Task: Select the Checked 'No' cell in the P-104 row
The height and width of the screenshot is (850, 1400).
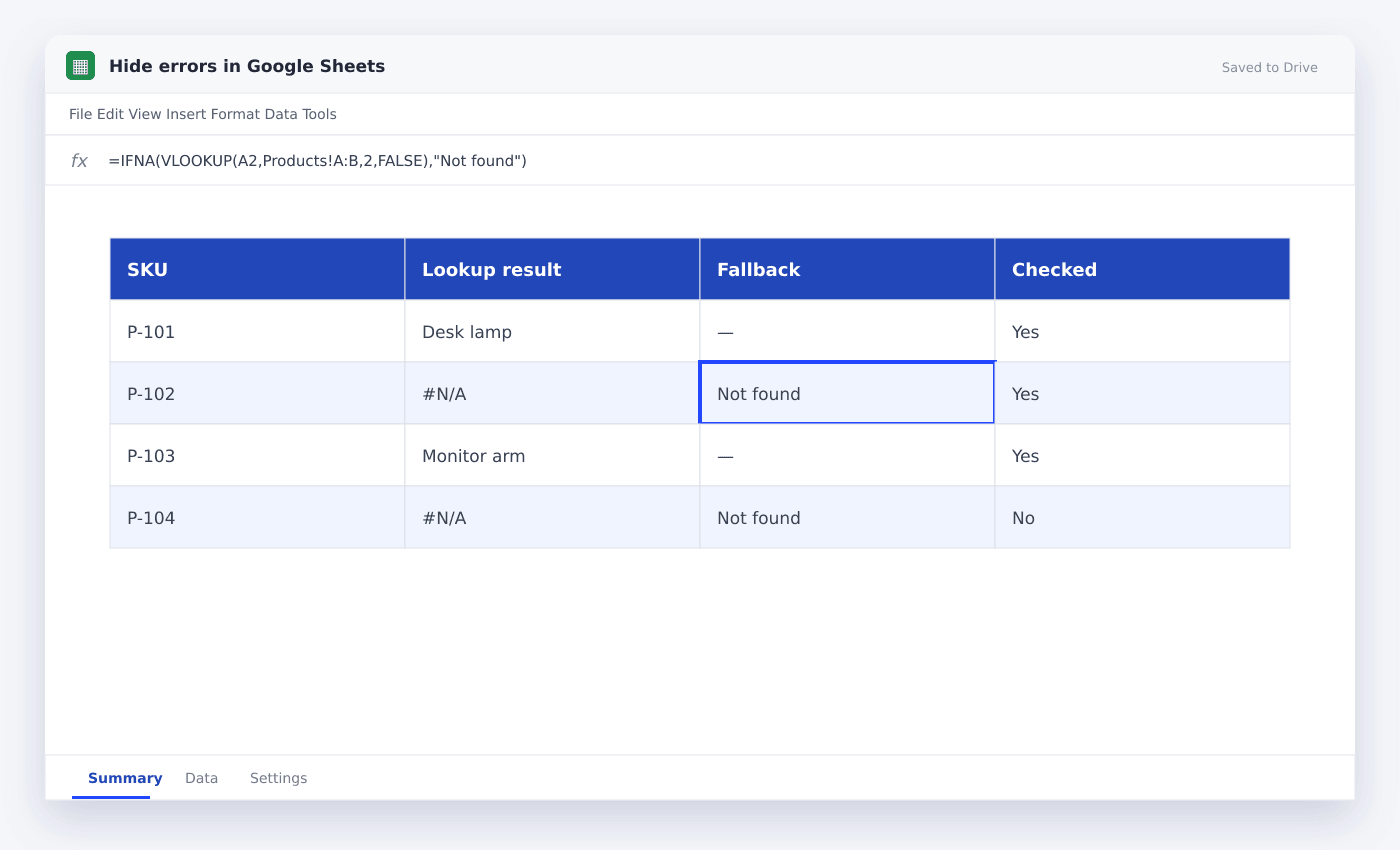Action: (x=1142, y=517)
